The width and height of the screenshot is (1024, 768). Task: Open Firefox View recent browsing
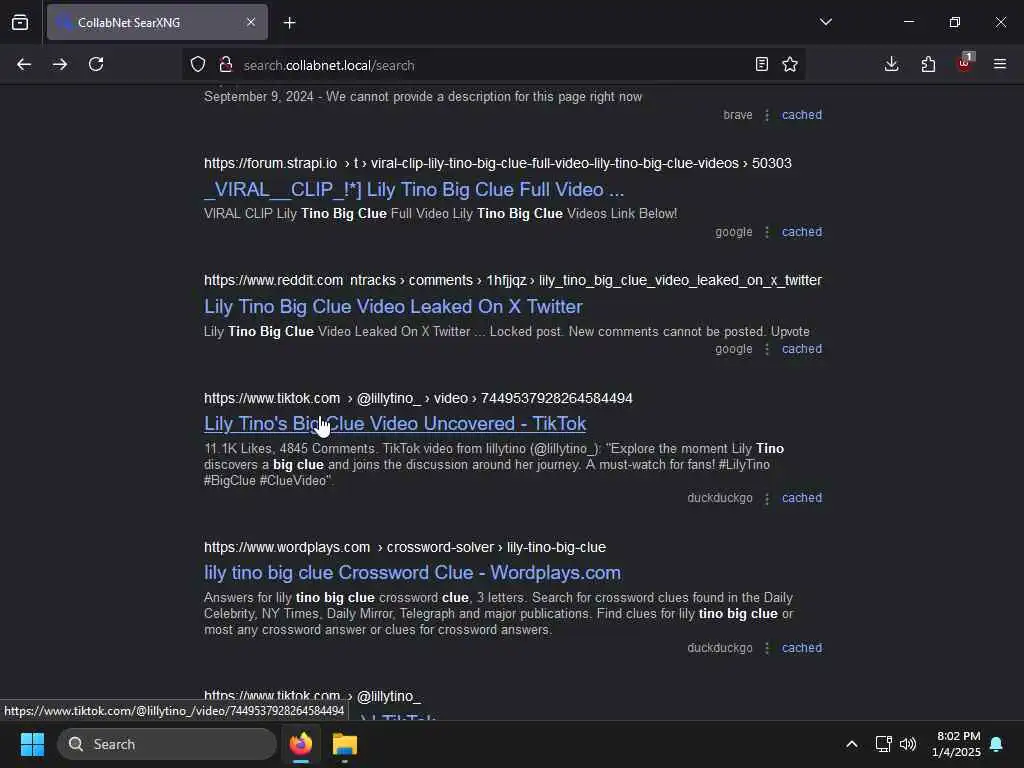pyautogui.click(x=20, y=22)
